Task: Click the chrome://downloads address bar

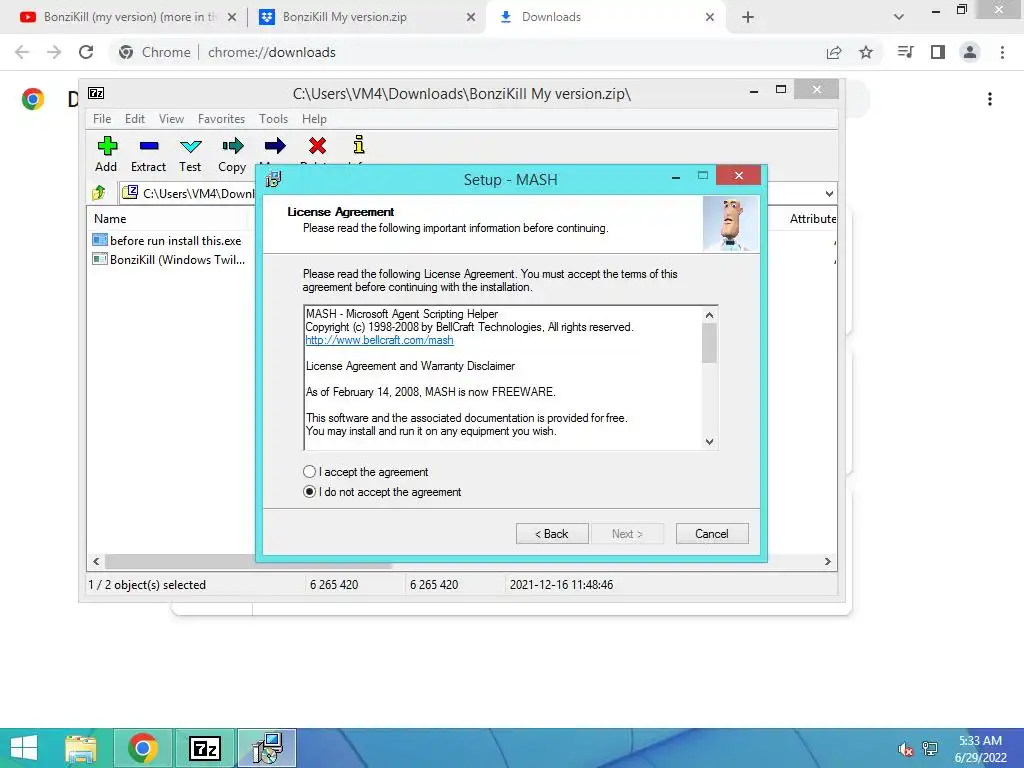Action: pos(272,52)
